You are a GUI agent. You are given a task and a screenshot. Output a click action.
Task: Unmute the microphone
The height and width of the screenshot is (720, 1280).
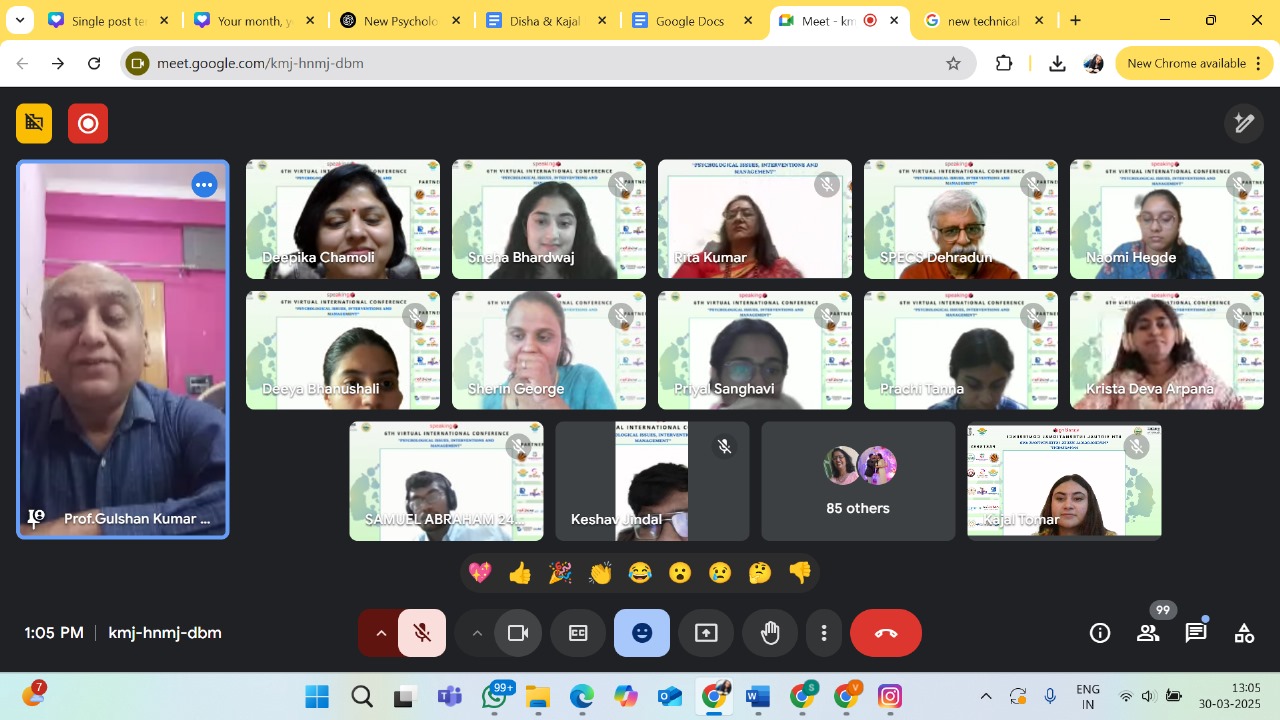point(422,633)
